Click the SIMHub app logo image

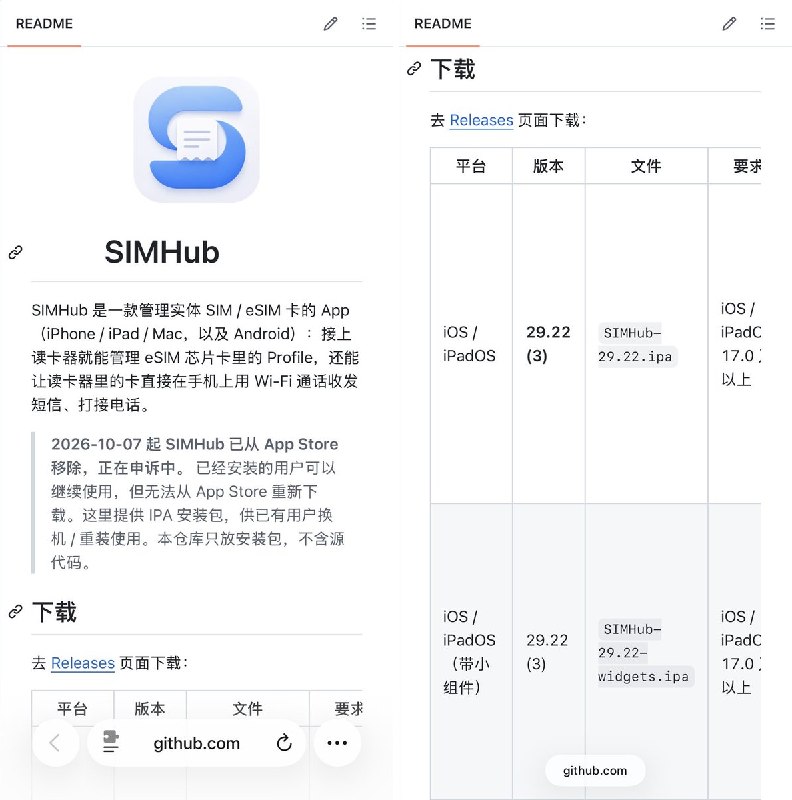pyautogui.click(x=196, y=139)
